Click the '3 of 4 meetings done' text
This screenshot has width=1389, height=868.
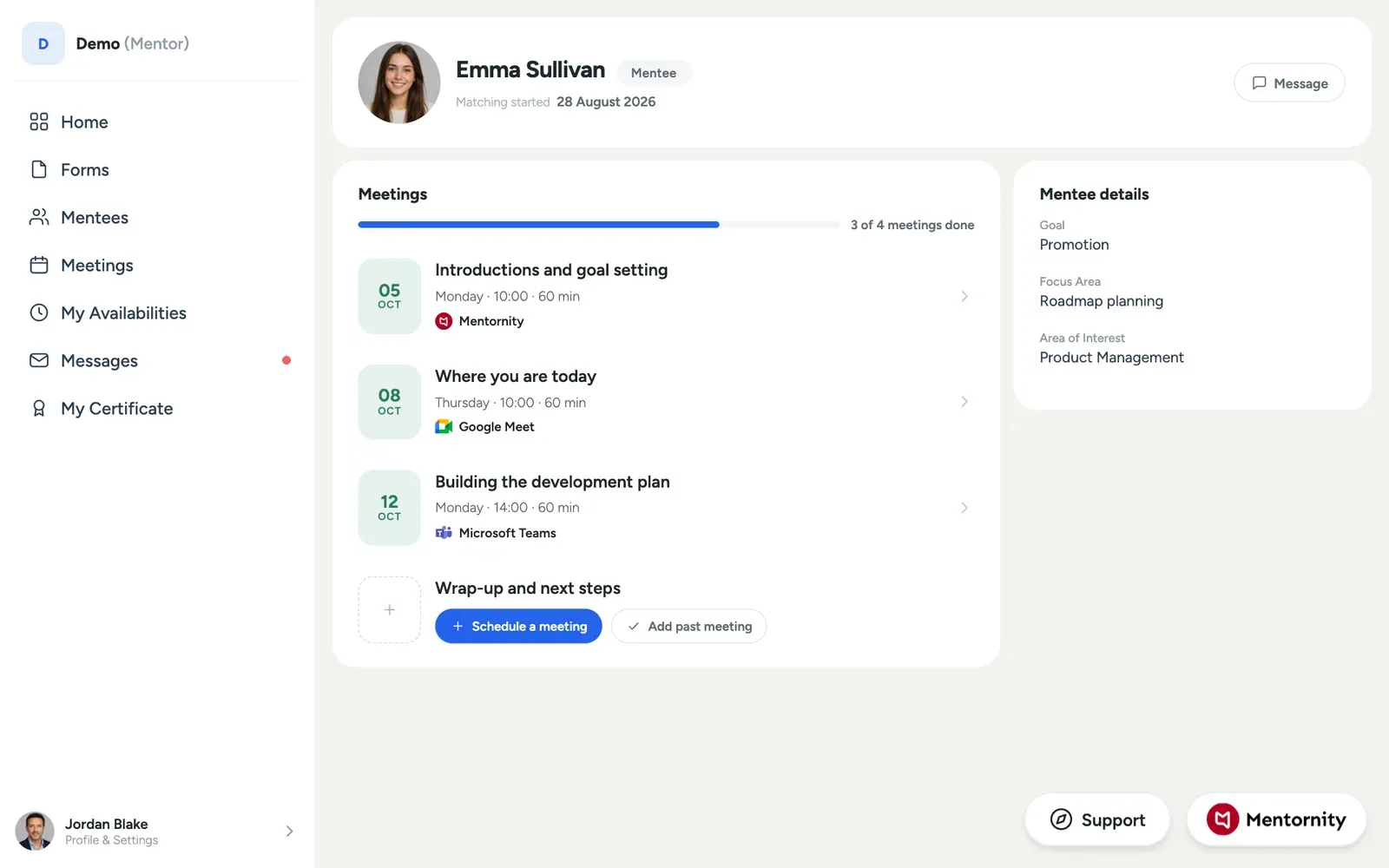[x=912, y=225]
